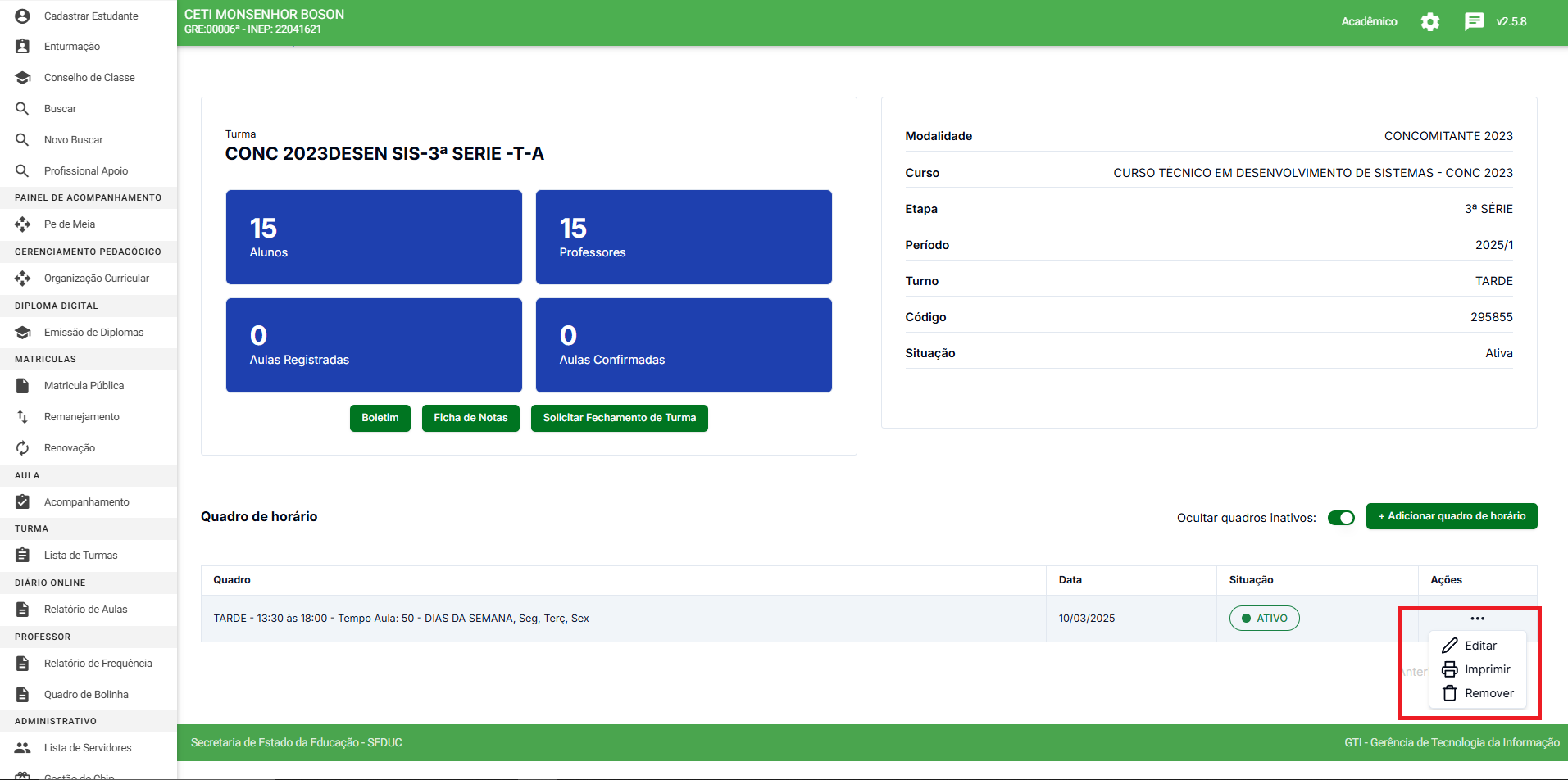Click the Lista de Servidores people icon
1568x780 pixels.
[x=23, y=748]
